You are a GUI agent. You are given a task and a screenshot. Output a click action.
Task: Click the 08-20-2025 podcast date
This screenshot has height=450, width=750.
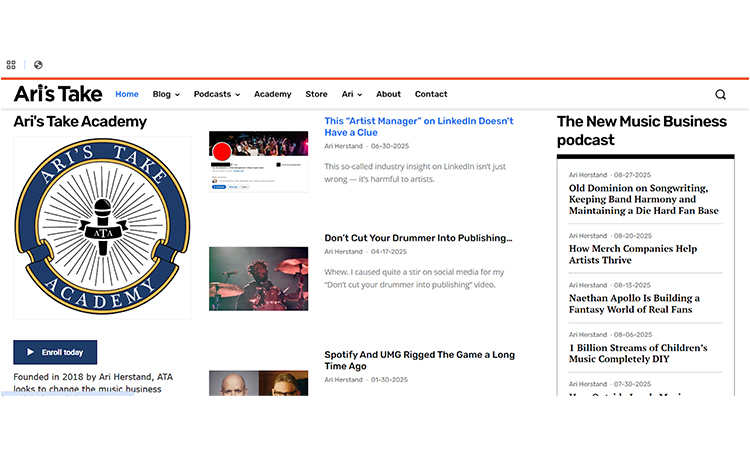pos(633,236)
